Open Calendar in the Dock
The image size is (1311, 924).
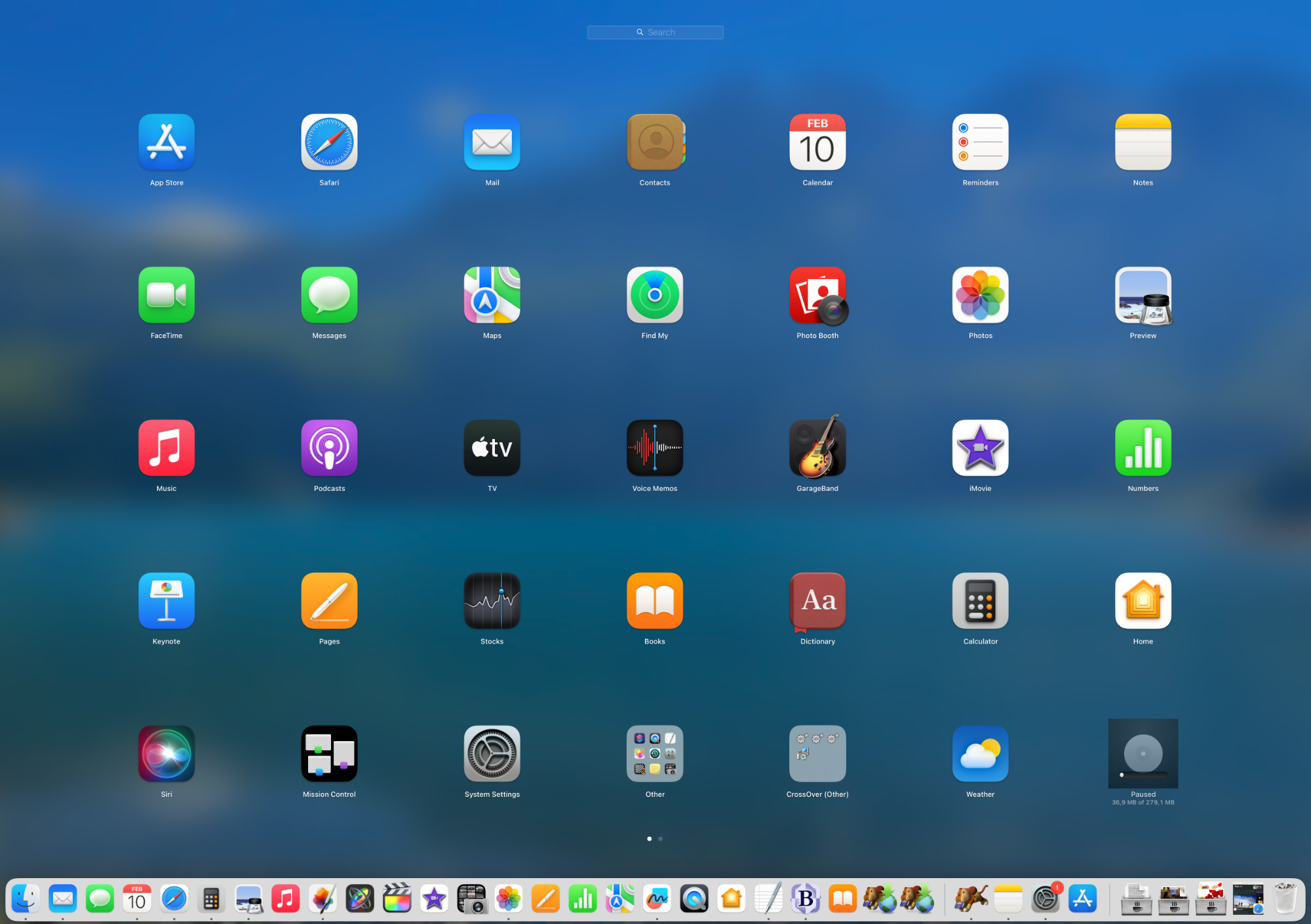(137, 899)
